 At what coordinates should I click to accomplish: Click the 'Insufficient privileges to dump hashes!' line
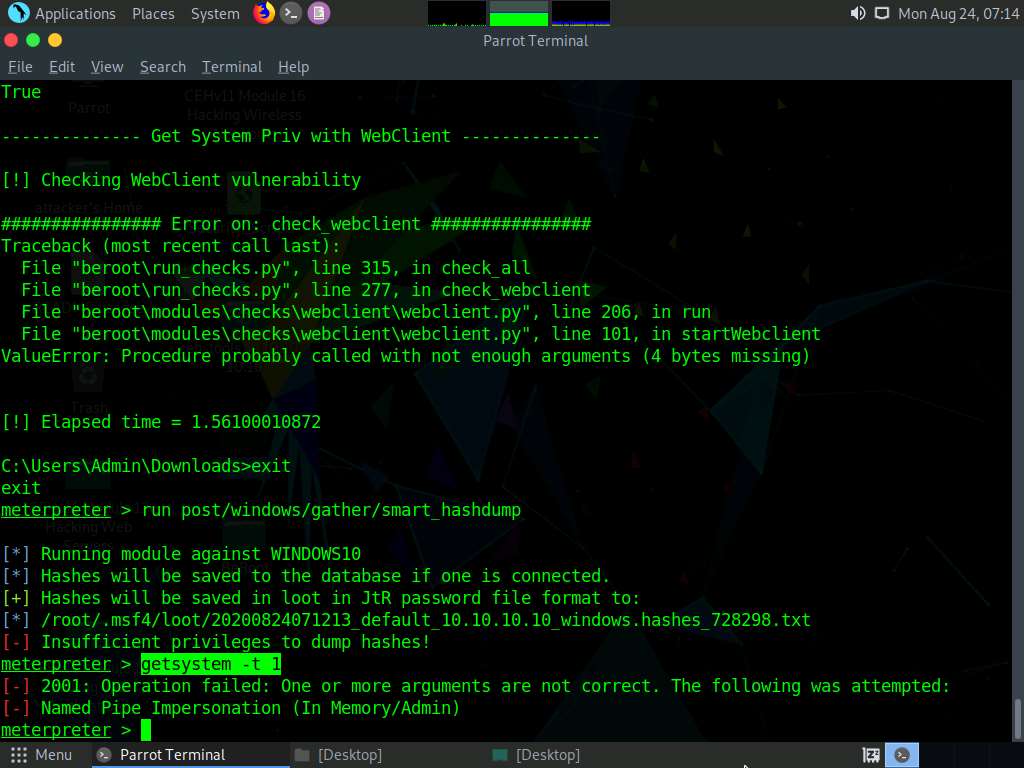pyautogui.click(x=236, y=642)
